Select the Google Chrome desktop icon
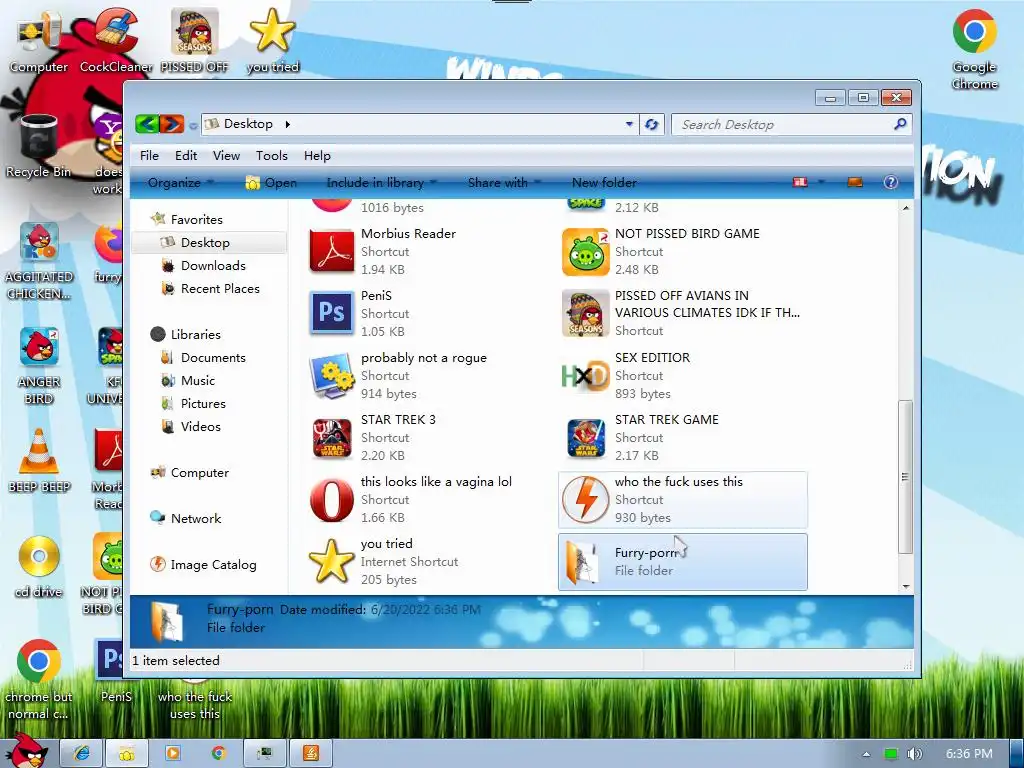The height and width of the screenshot is (768, 1024). point(974,50)
